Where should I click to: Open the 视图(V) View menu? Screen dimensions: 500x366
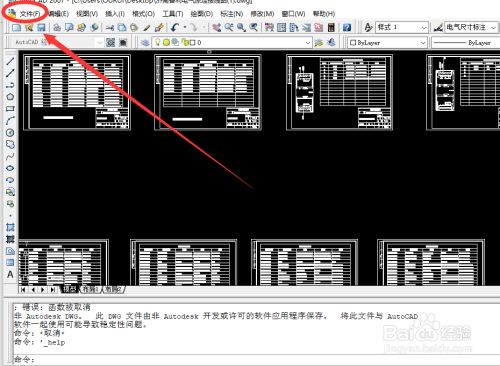[87, 14]
